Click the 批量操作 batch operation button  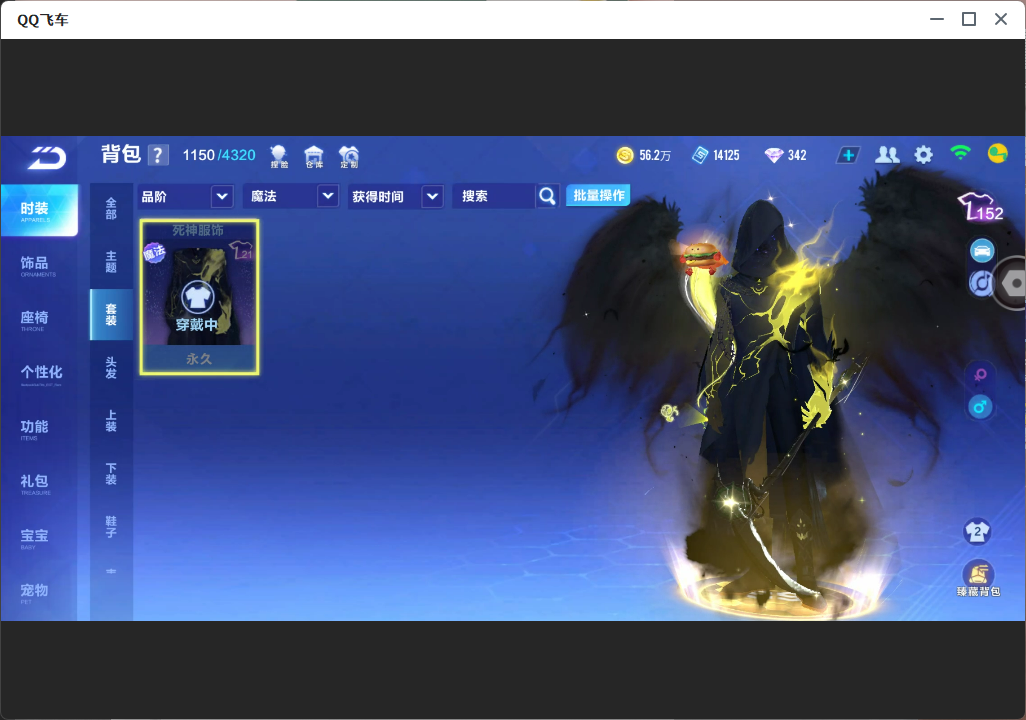click(598, 195)
